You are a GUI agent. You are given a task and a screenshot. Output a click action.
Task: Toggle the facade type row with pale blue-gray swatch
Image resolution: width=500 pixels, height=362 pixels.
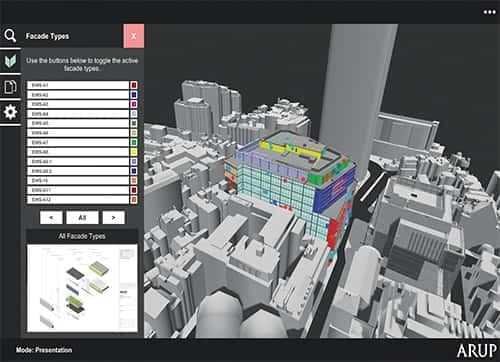[x=82, y=114]
